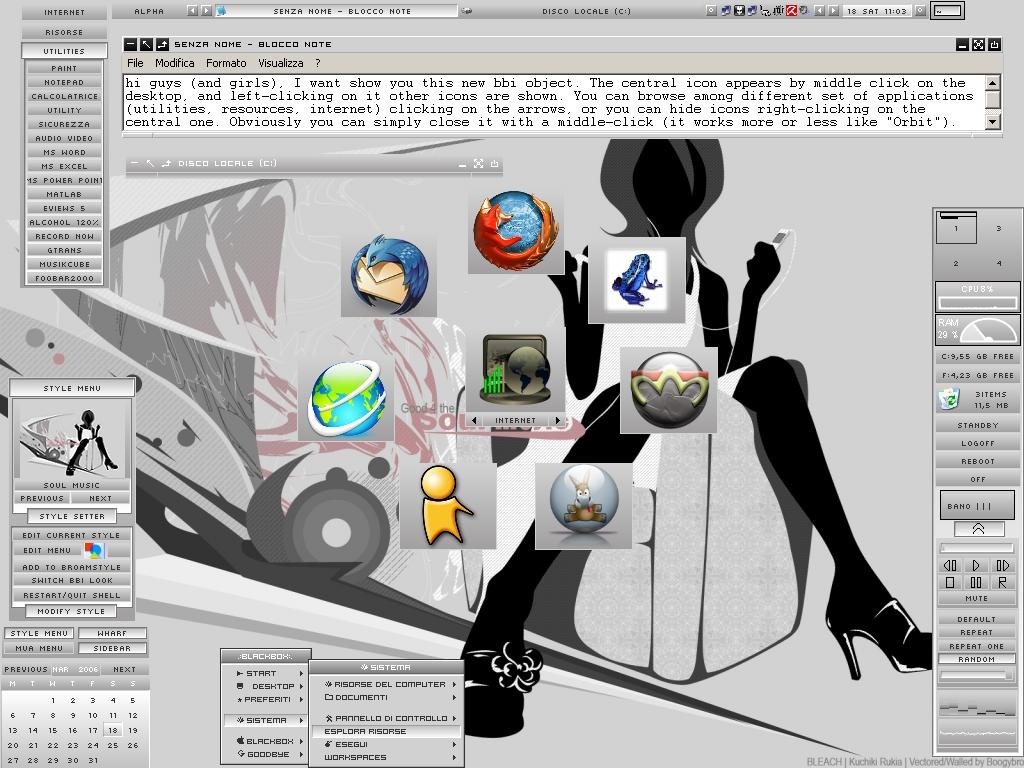
Task: Switch to the Risorse tab
Action: click(64, 32)
